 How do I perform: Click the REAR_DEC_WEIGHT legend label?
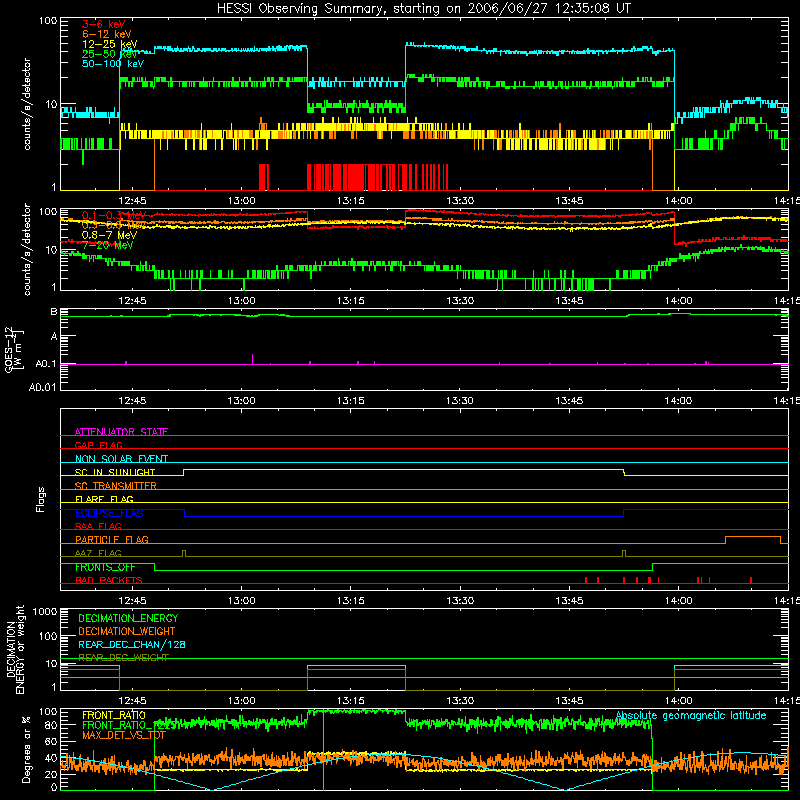(x=123, y=658)
